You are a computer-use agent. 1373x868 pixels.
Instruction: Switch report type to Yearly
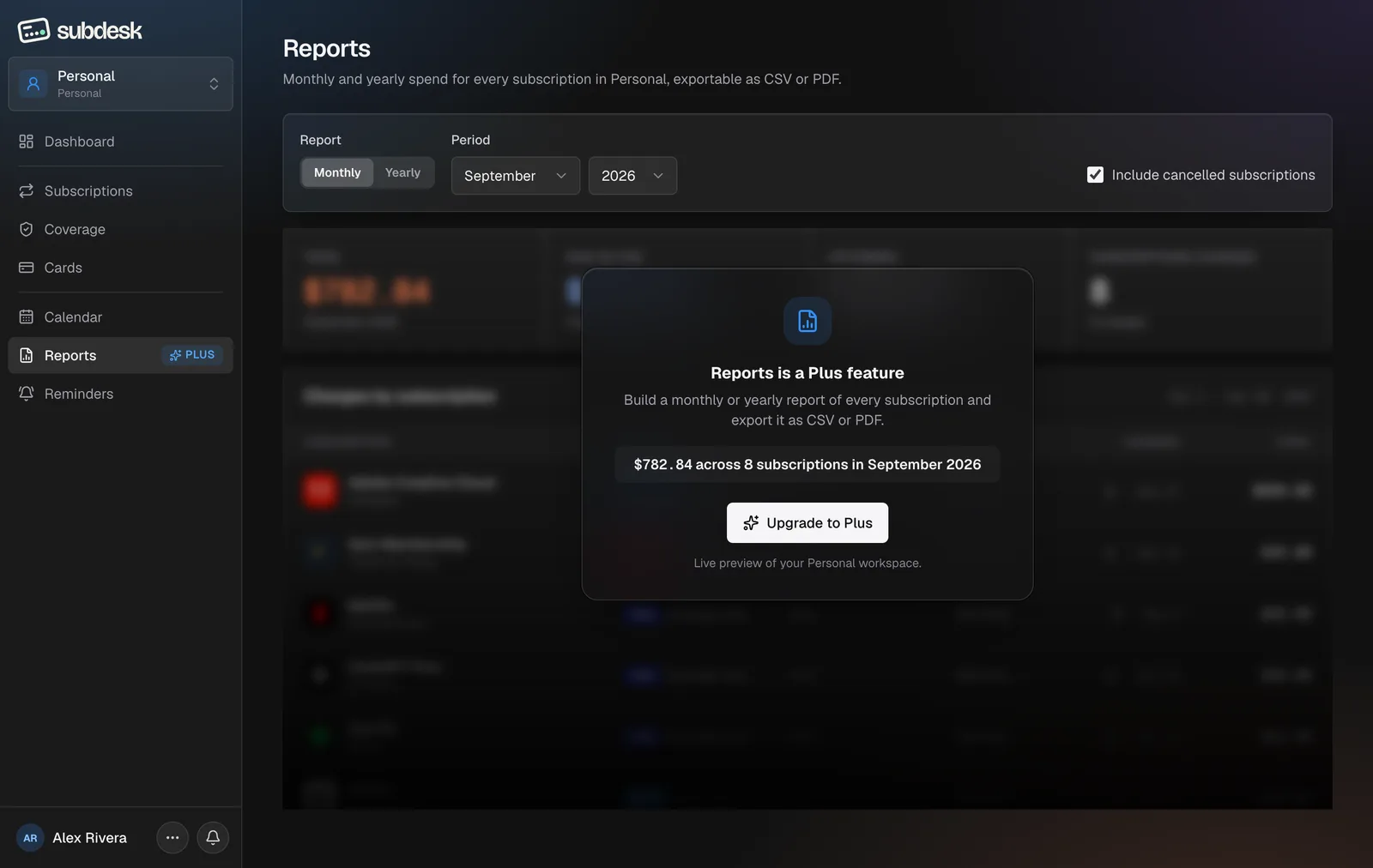pos(402,173)
